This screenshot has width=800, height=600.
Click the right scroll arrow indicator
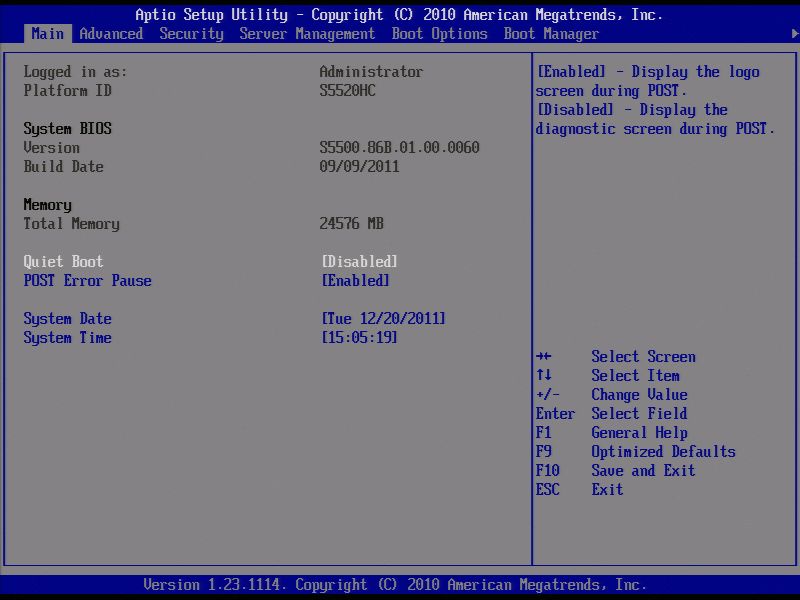(794, 33)
